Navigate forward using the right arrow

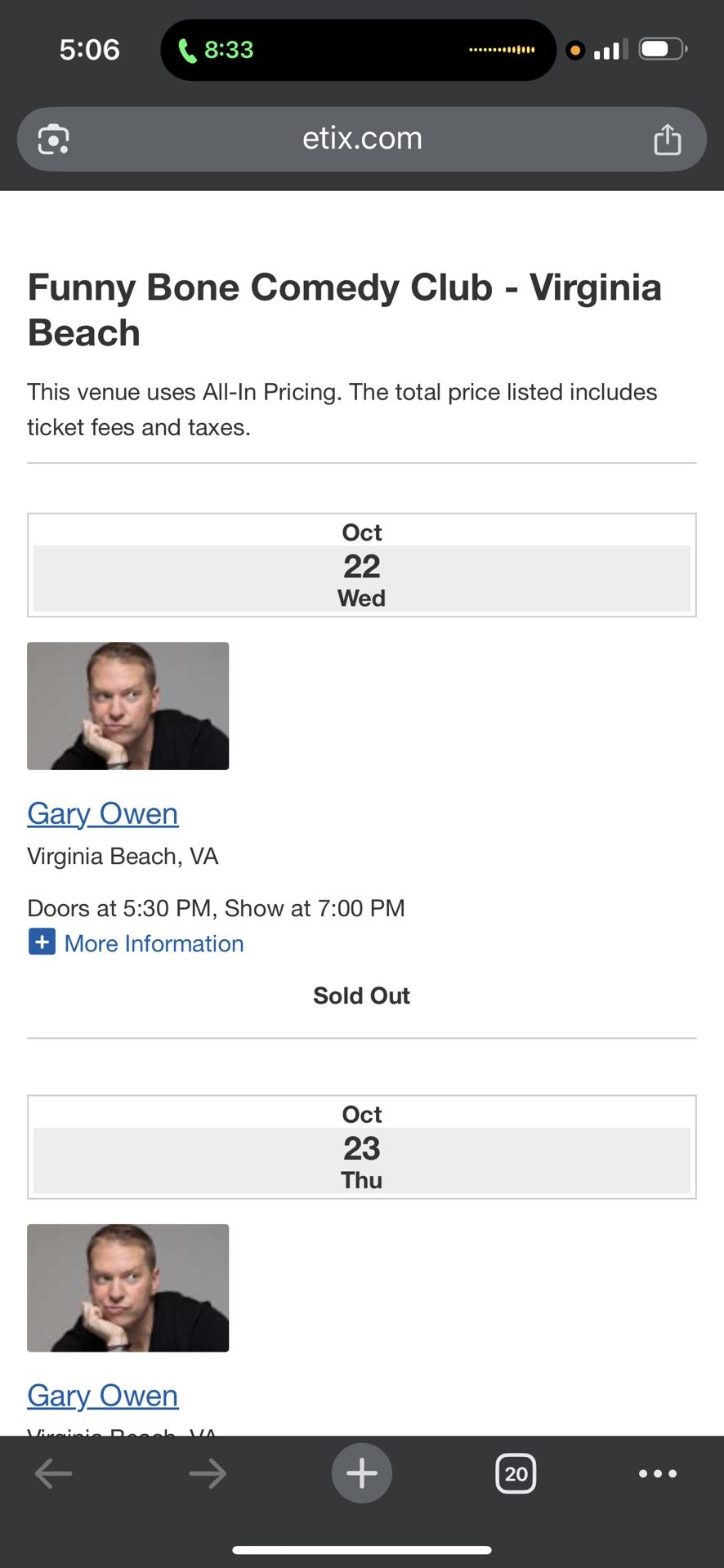click(208, 1473)
